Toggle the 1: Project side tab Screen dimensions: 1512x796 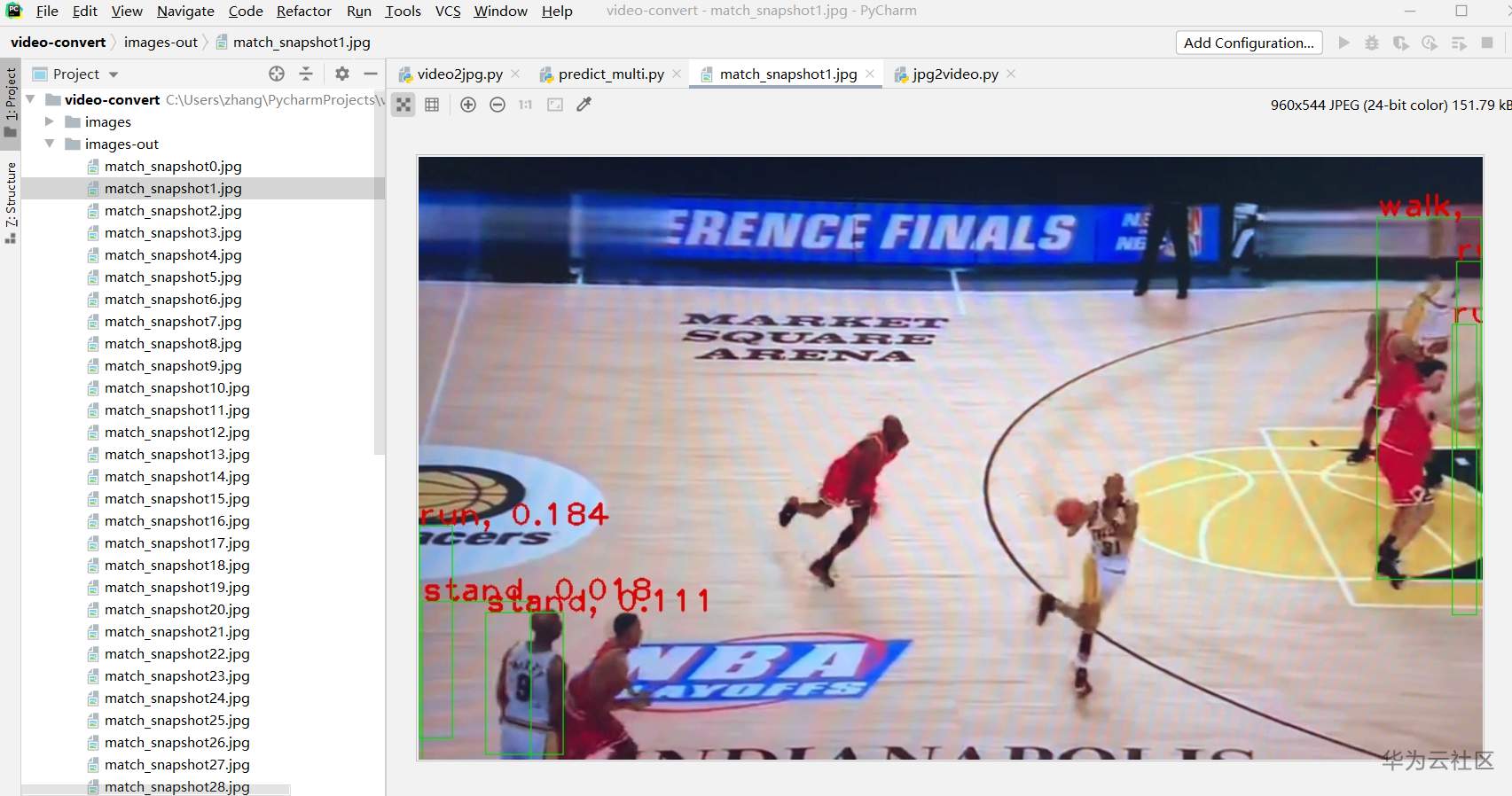click(x=11, y=102)
